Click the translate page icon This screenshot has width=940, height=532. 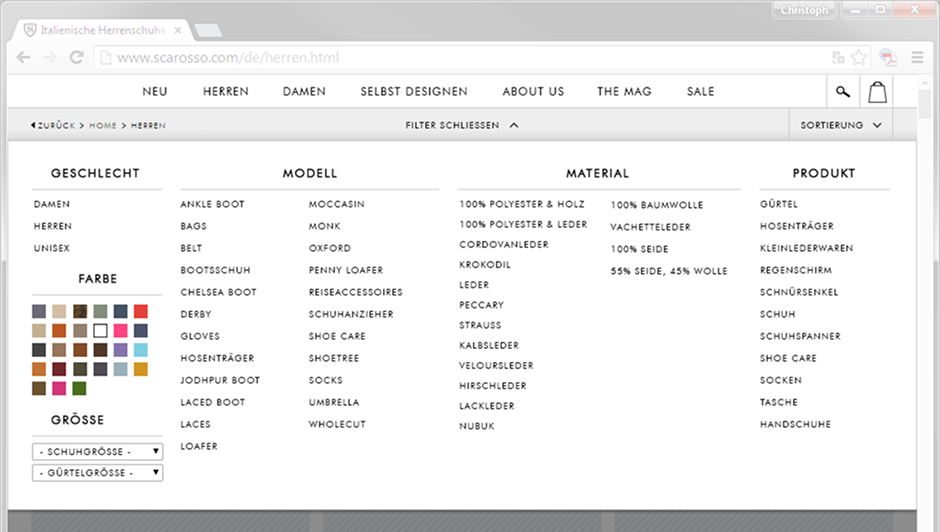(x=837, y=58)
